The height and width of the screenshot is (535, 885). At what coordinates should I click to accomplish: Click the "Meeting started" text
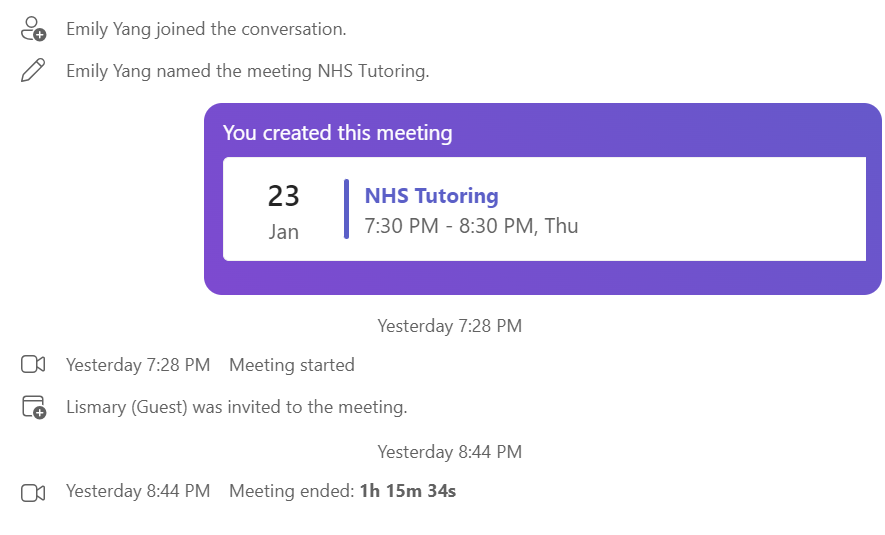pyautogui.click(x=291, y=365)
